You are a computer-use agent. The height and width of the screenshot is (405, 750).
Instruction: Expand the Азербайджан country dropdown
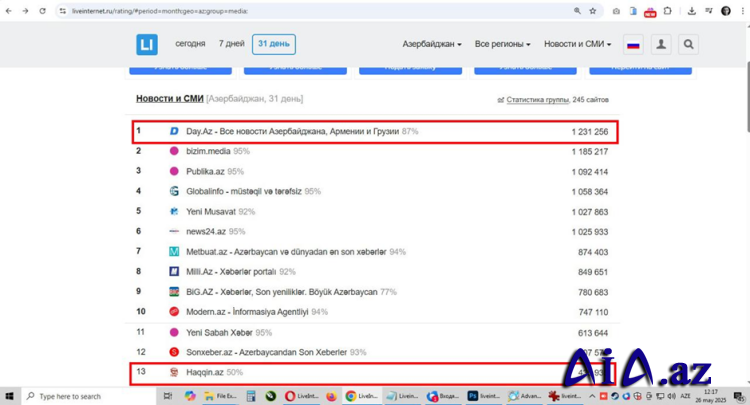coord(432,44)
